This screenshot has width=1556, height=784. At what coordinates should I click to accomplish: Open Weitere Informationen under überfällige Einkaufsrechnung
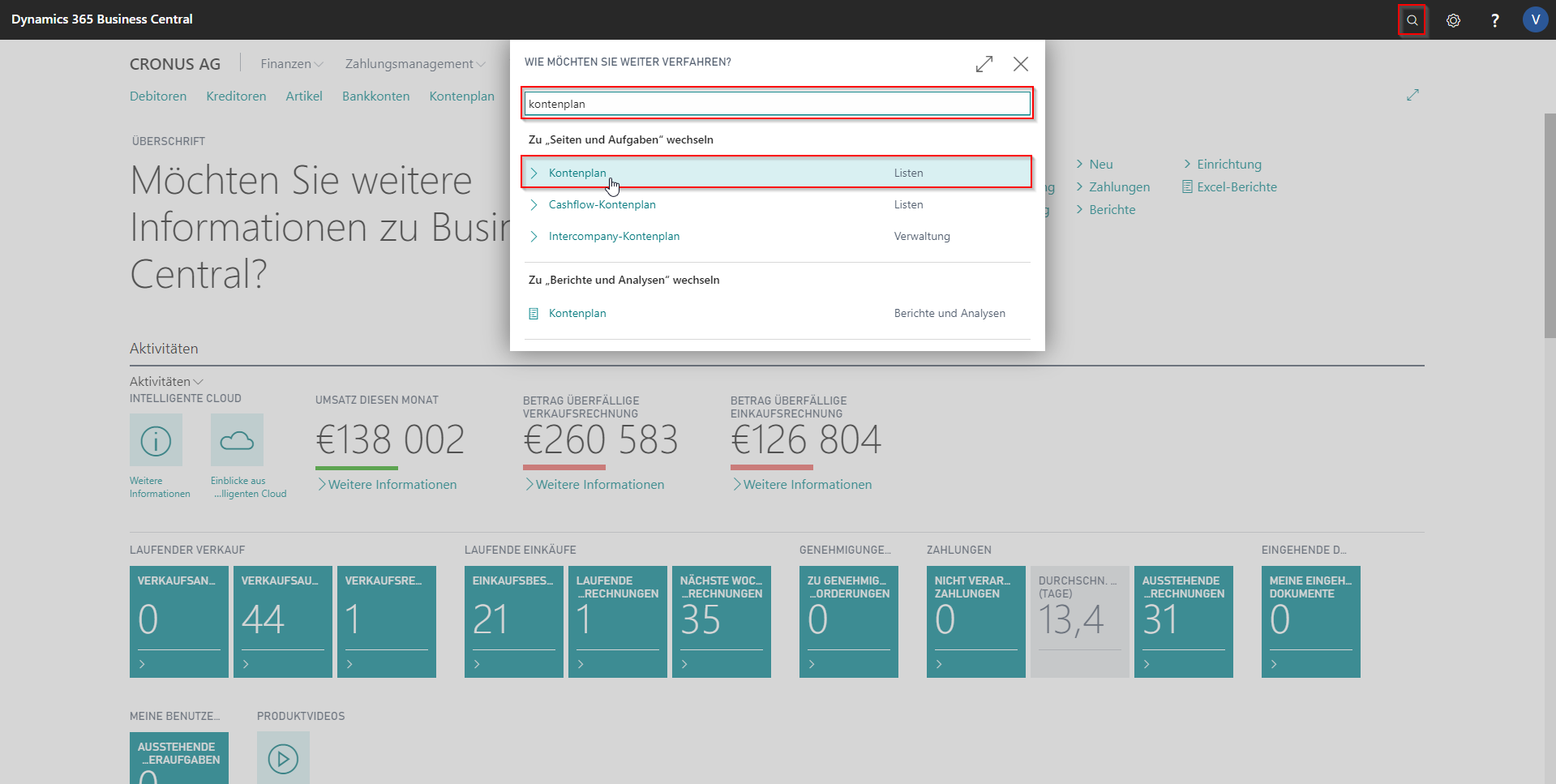tap(802, 484)
